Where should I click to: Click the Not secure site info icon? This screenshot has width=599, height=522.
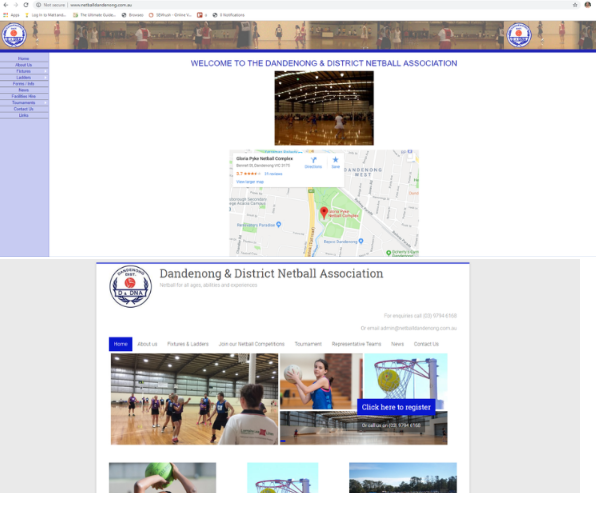tap(39, 5)
